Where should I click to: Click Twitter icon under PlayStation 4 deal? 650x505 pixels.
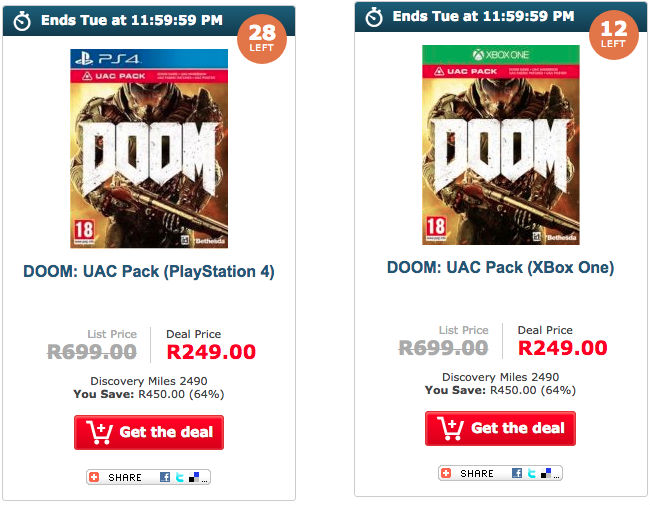click(180, 477)
